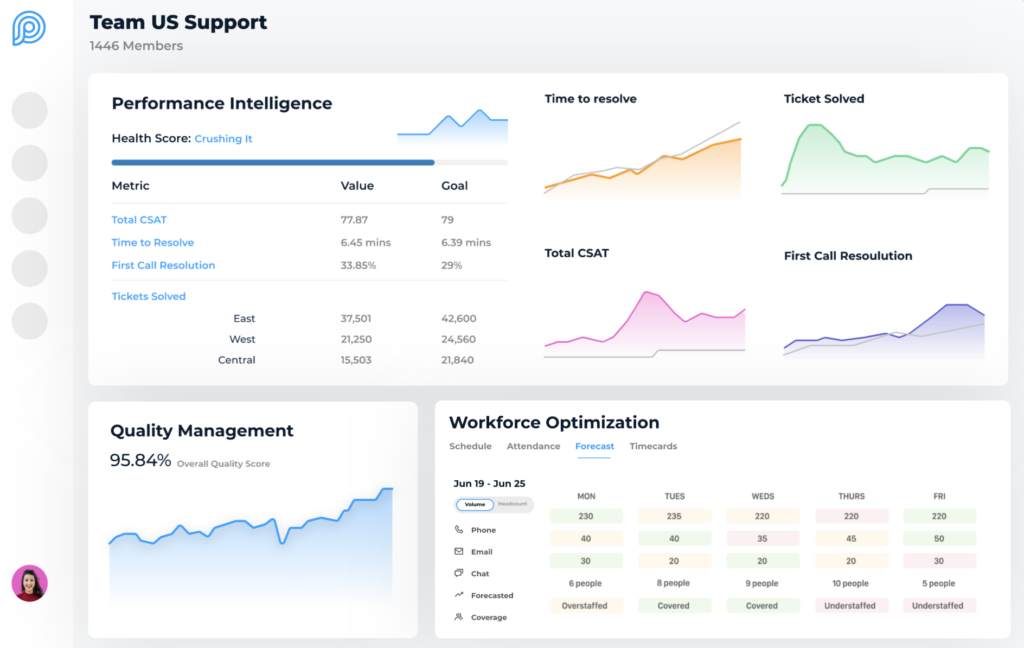Select Friday chat volume 30 cell
1024x648 pixels.
(x=939, y=561)
